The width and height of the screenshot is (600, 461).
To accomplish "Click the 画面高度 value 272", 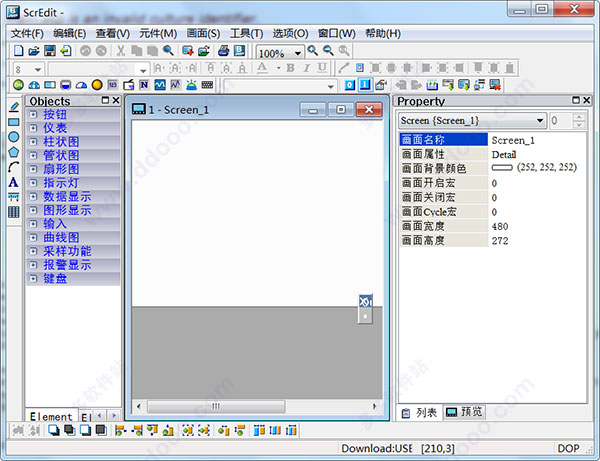I will click(x=500, y=241).
